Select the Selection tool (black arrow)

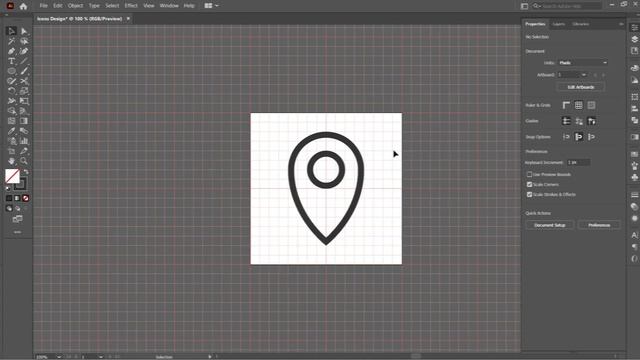point(11,31)
